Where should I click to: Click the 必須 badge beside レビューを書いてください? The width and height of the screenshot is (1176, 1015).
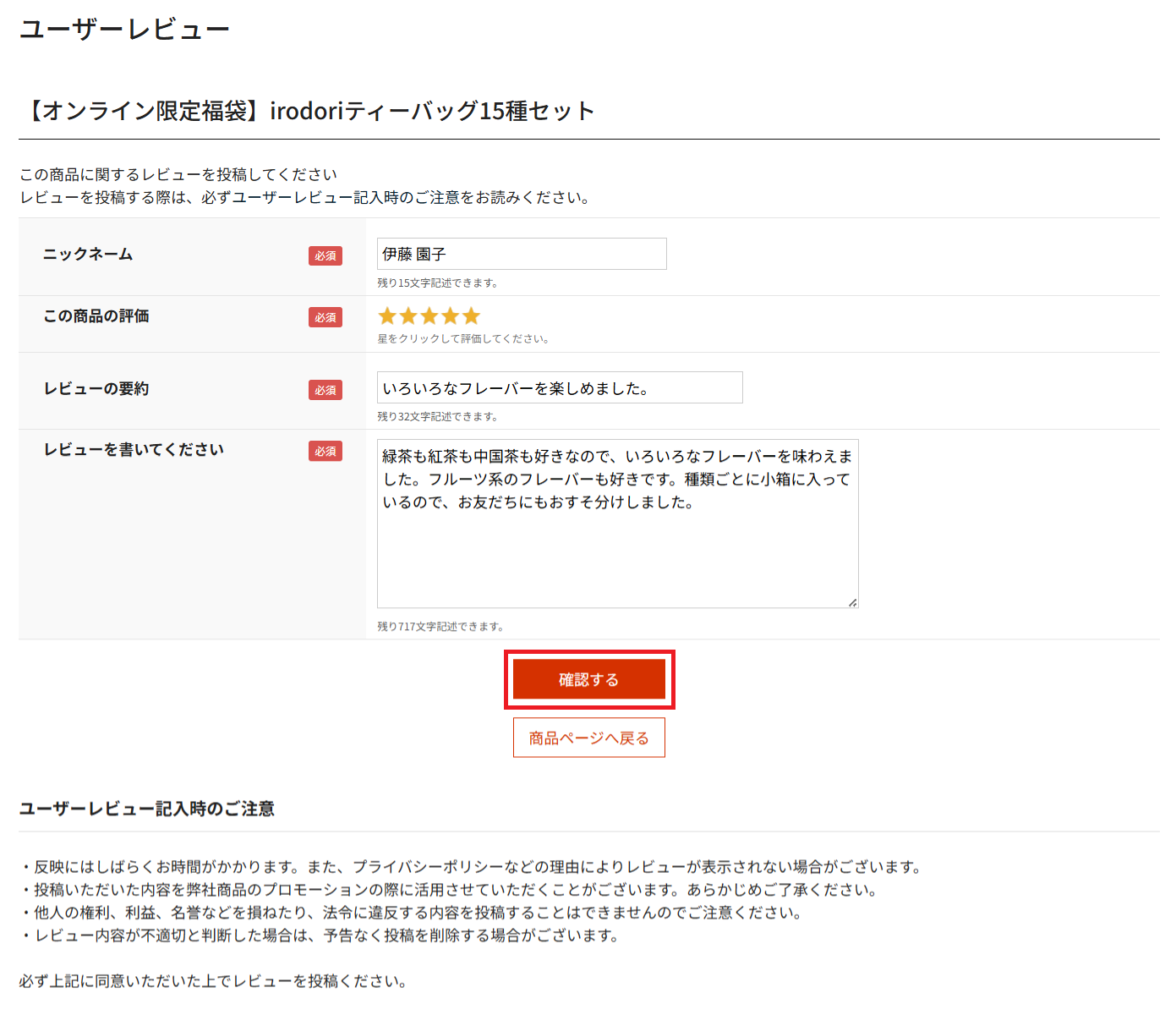click(x=325, y=451)
